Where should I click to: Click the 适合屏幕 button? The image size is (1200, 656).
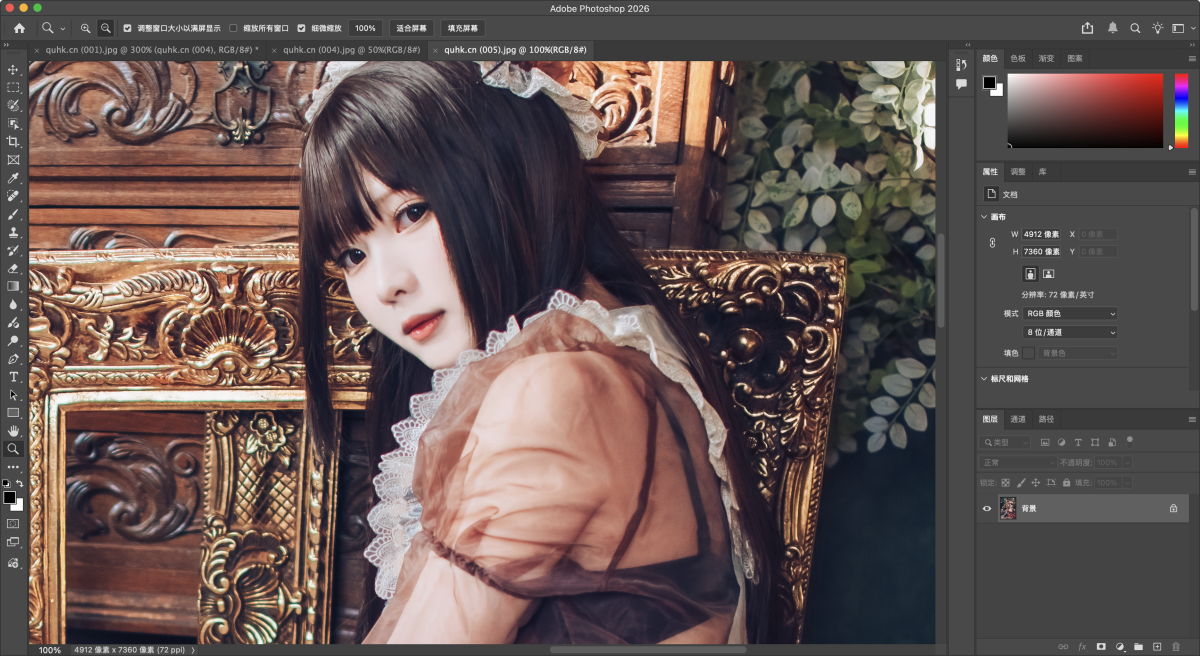(x=412, y=28)
